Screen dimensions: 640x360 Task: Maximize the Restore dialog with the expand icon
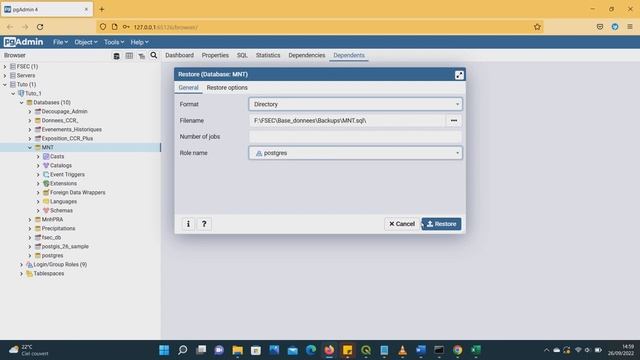click(459, 75)
